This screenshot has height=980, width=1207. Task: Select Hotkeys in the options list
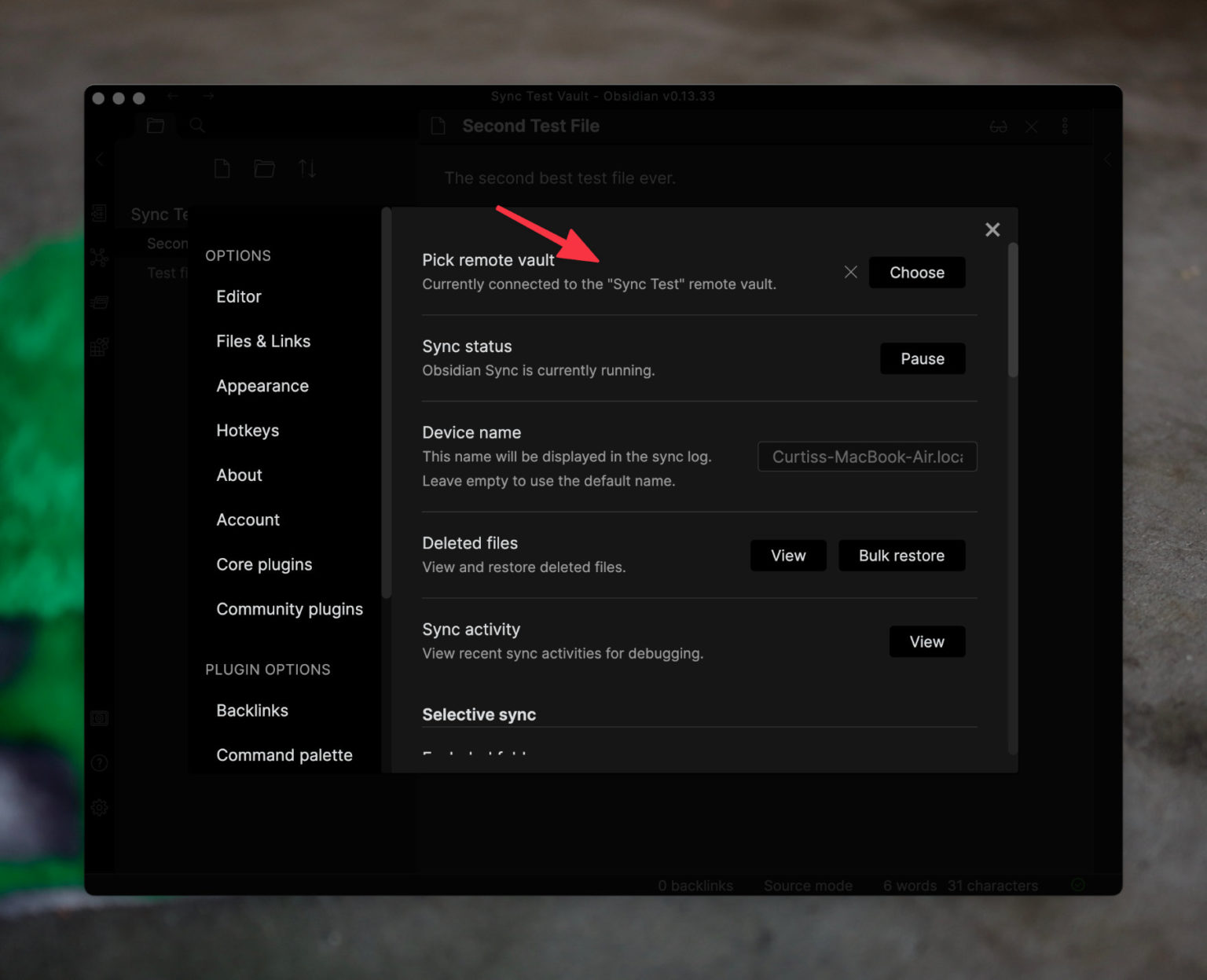tap(248, 431)
